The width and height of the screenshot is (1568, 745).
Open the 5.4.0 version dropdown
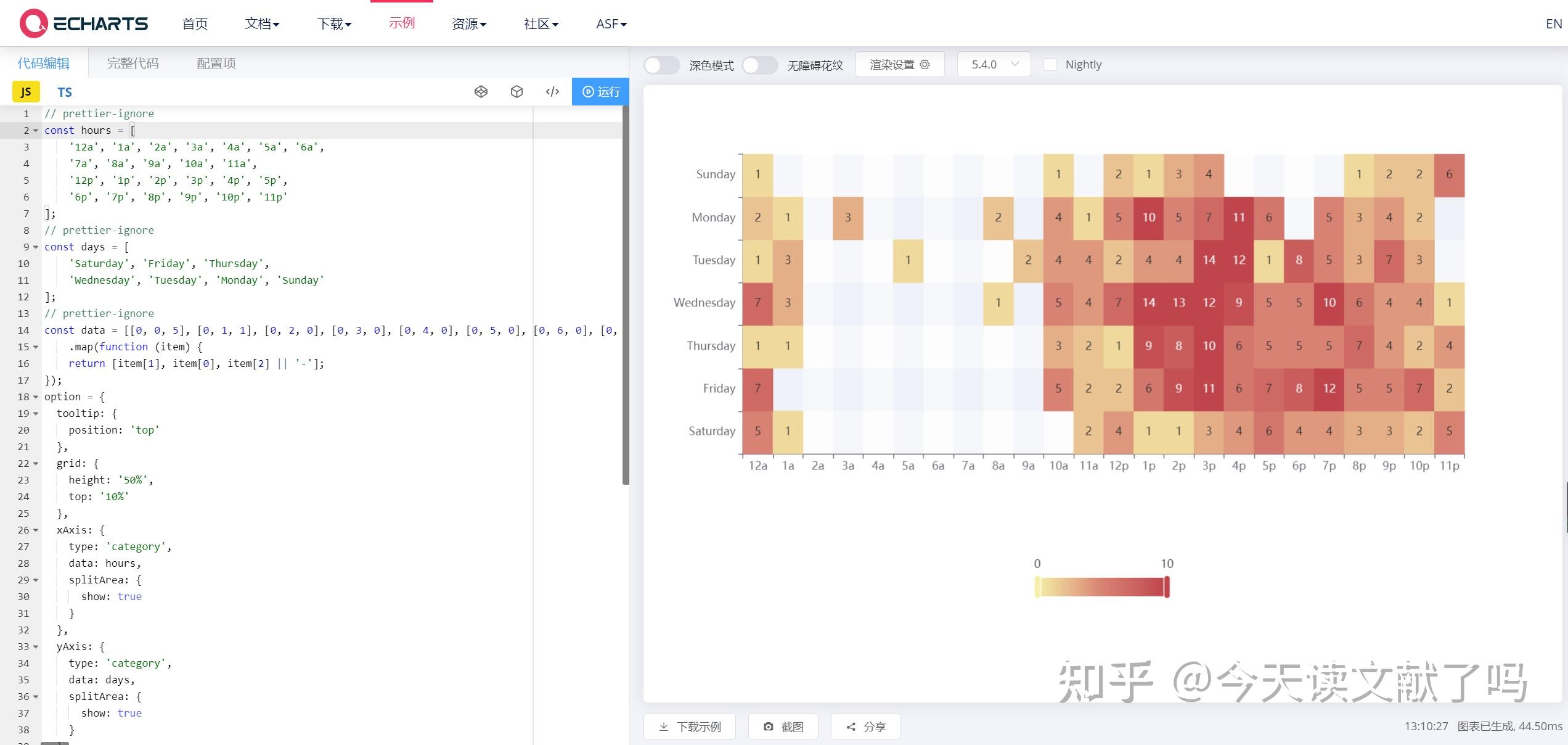coord(993,64)
